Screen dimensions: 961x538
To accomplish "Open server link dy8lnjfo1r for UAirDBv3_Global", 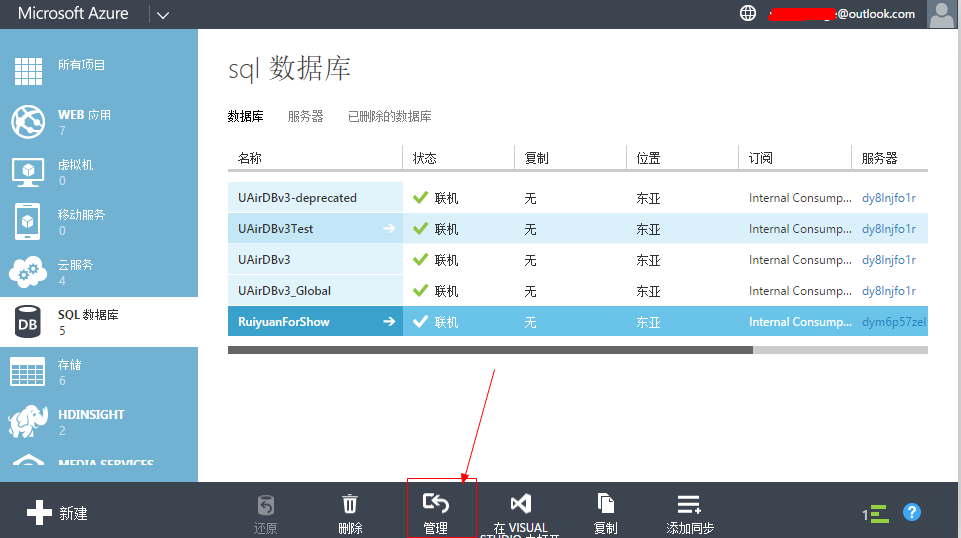I will tap(889, 291).
